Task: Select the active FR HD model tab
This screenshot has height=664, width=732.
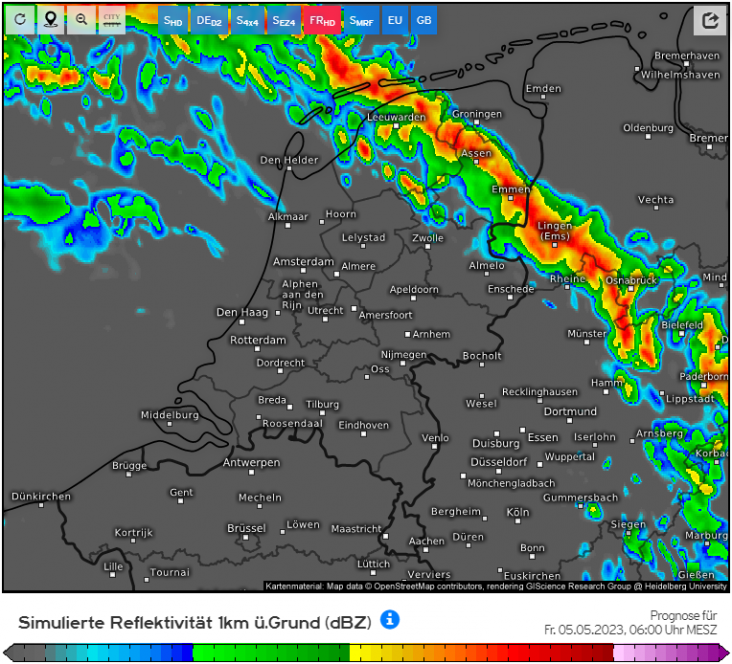Action: click(x=322, y=20)
